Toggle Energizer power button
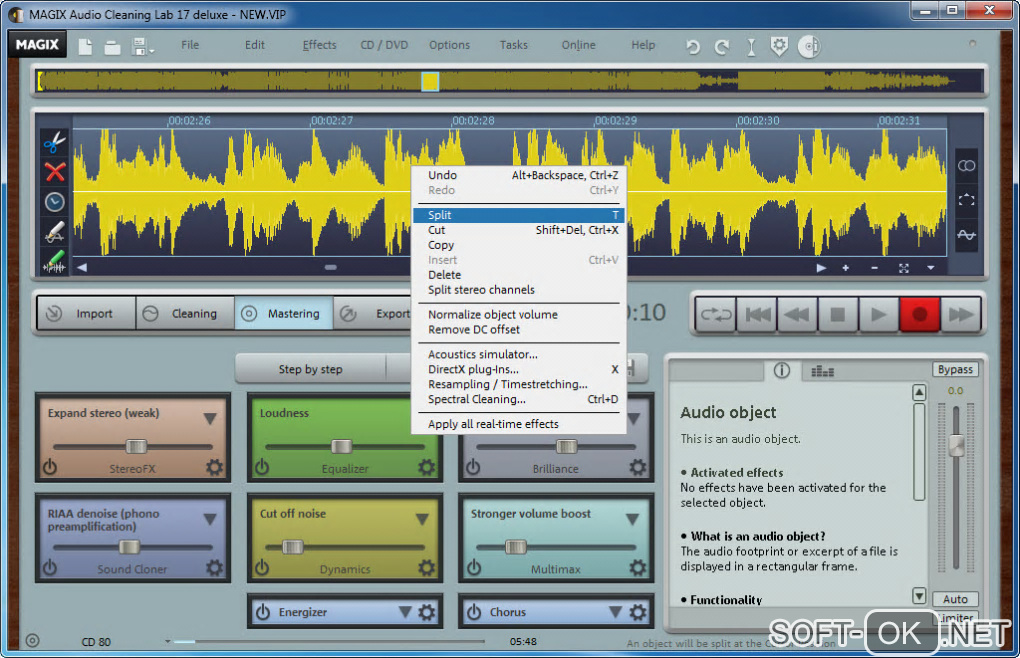The image size is (1020, 658). pyautogui.click(x=263, y=612)
